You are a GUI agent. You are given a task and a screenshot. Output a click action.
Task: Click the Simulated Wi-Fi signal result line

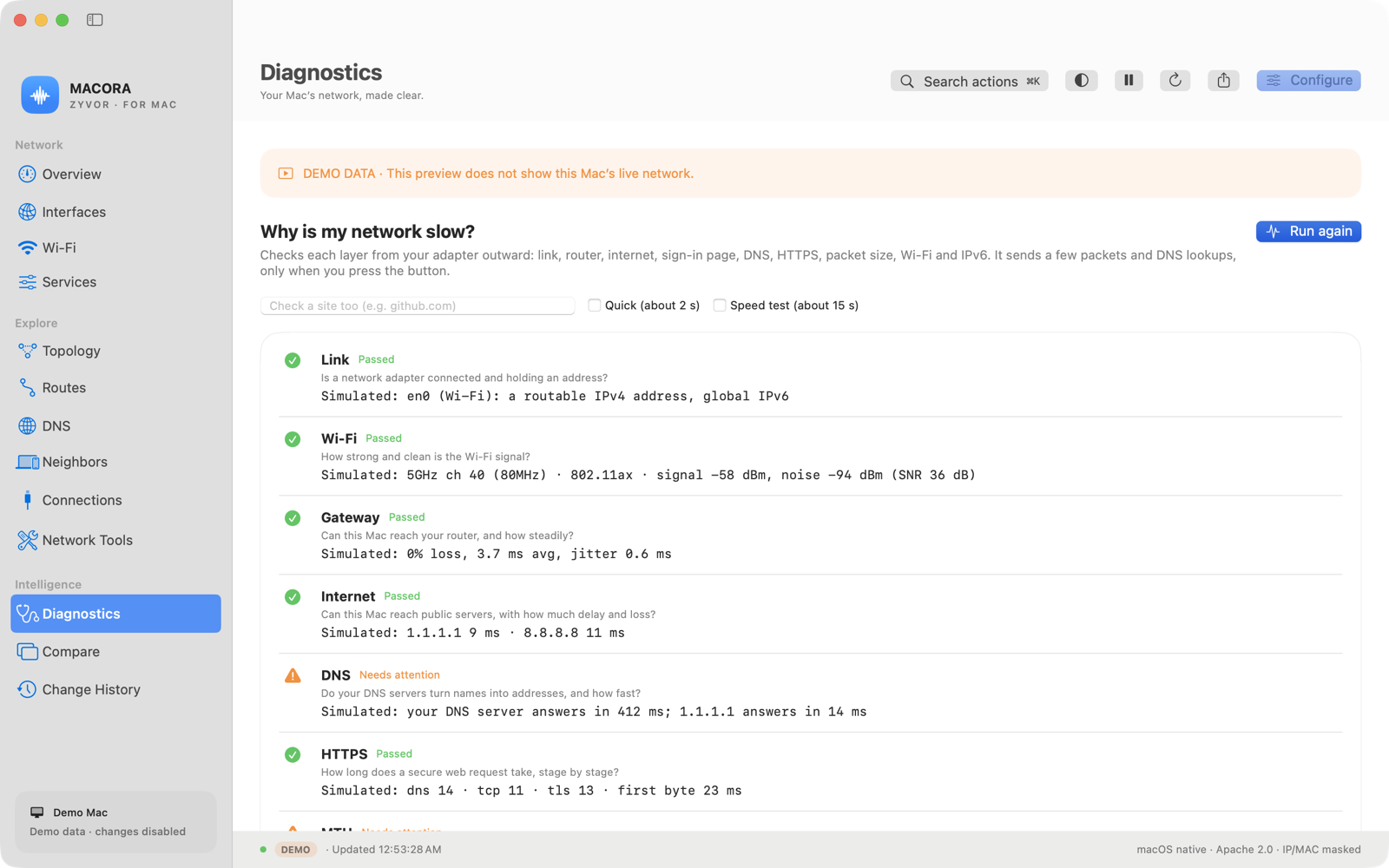(x=648, y=475)
